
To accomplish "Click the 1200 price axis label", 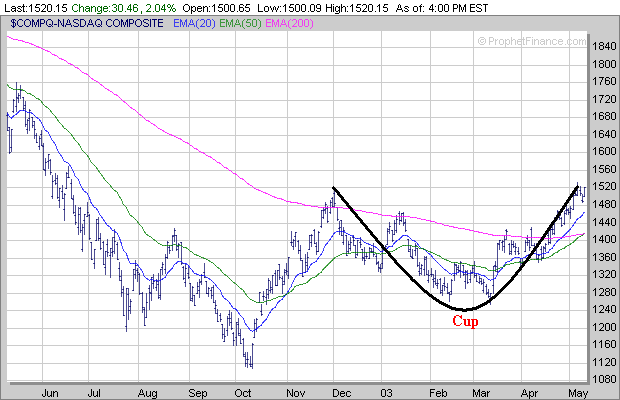I will tap(604, 327).
